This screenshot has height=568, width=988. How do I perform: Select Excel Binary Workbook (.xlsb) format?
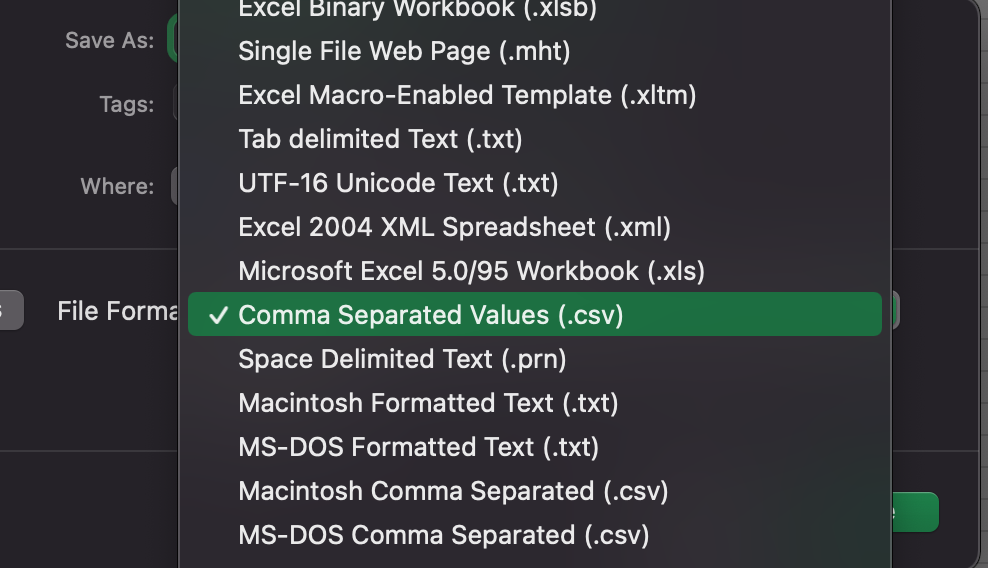[x=417, y=10]
